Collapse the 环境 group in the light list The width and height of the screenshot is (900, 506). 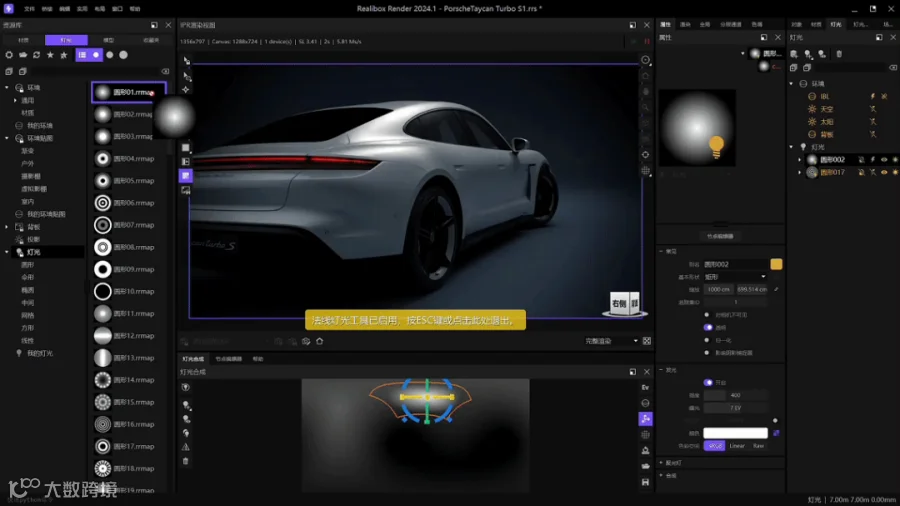click(x=792, y=84)
